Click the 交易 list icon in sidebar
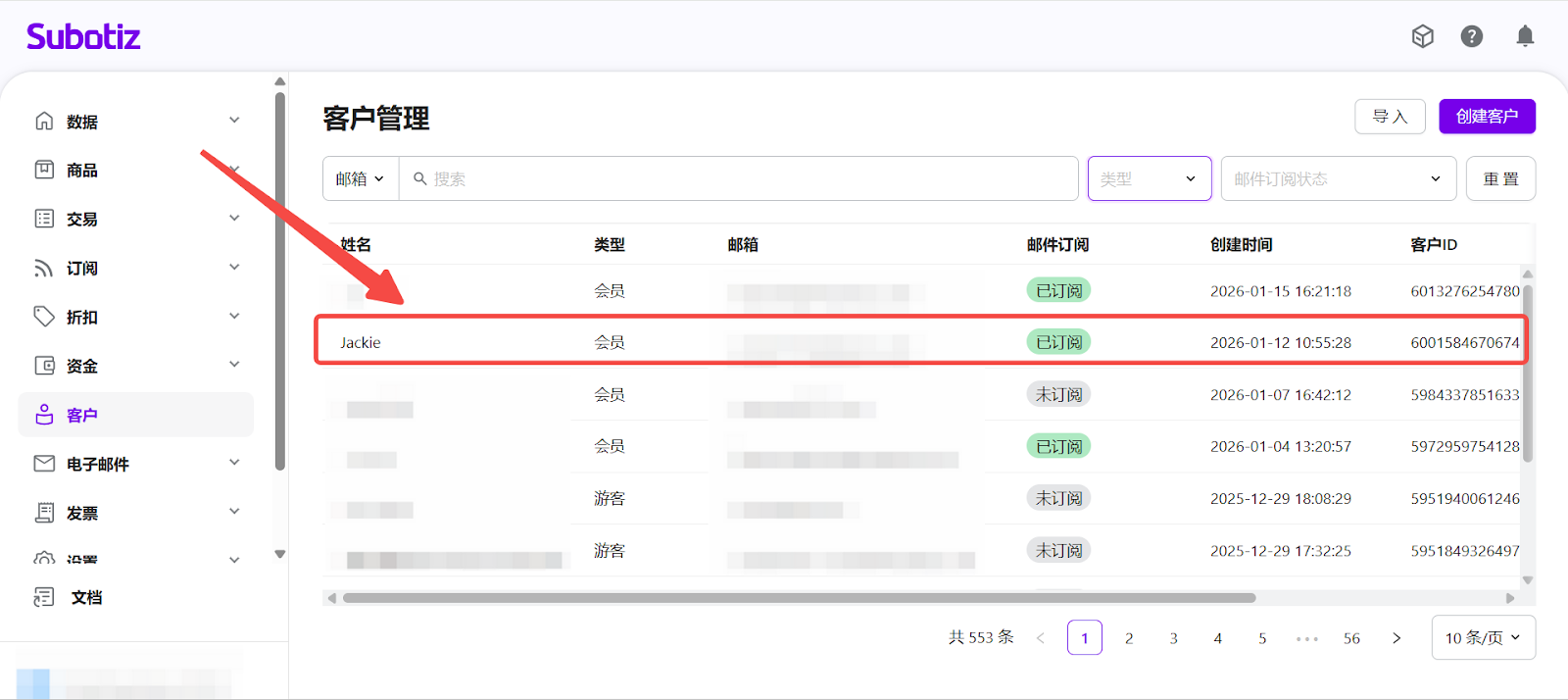This screenshot has width=1568, height=700. [44, 219]
